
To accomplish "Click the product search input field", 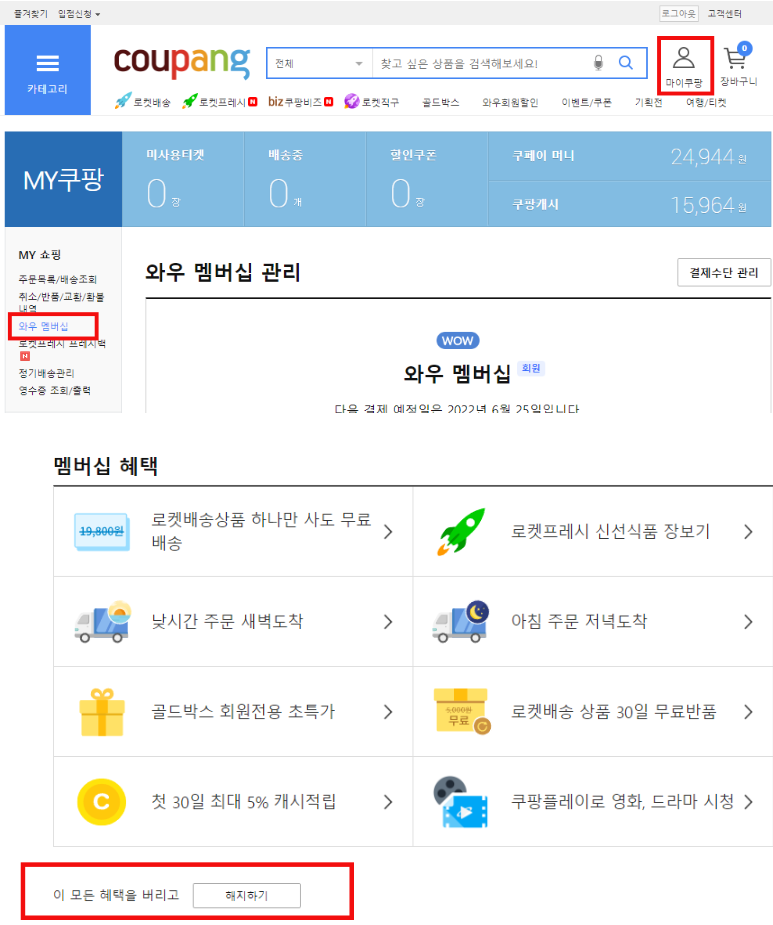I will (x=481, y=63).
